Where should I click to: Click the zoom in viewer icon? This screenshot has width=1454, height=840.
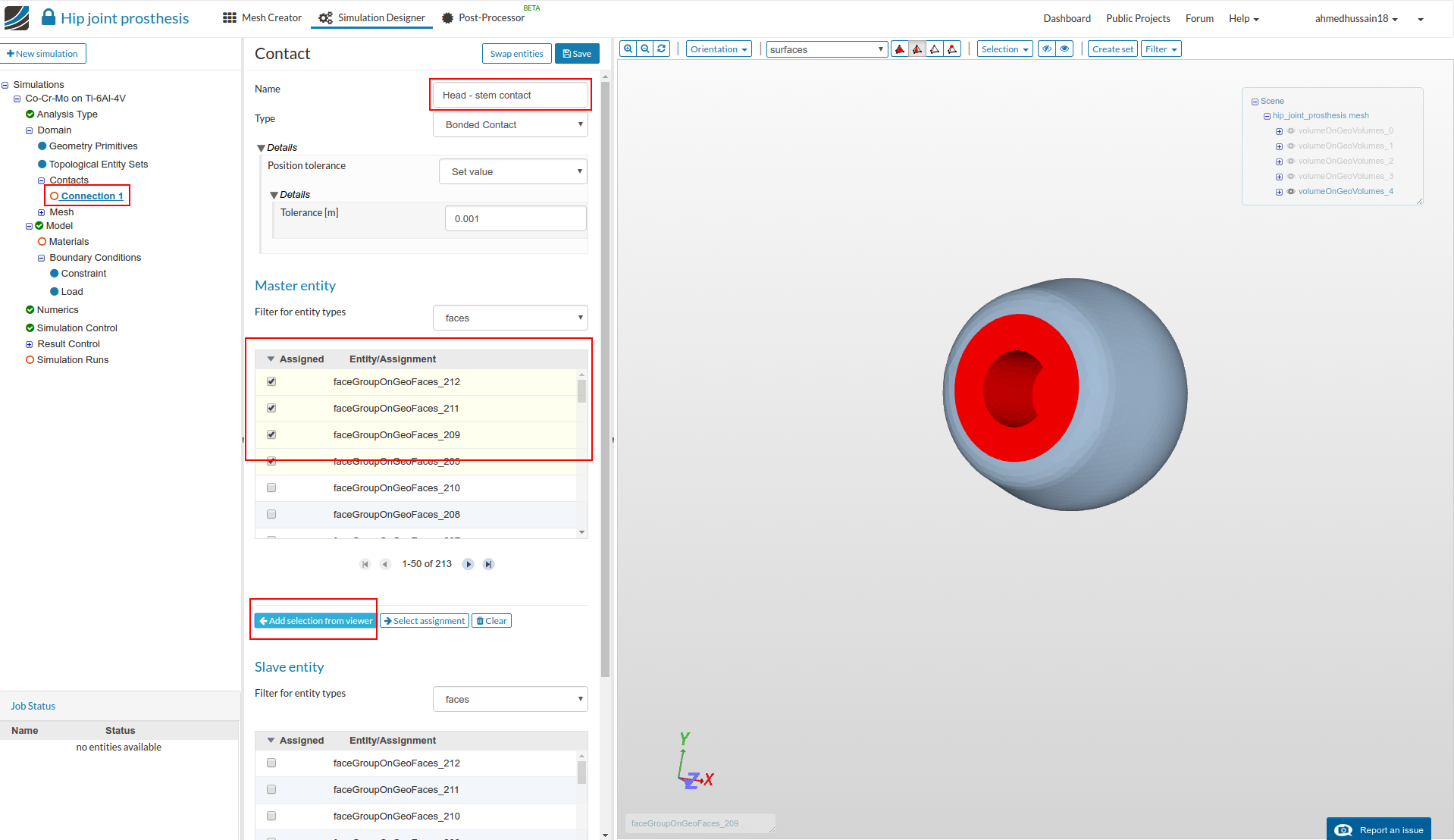point(628,49)
